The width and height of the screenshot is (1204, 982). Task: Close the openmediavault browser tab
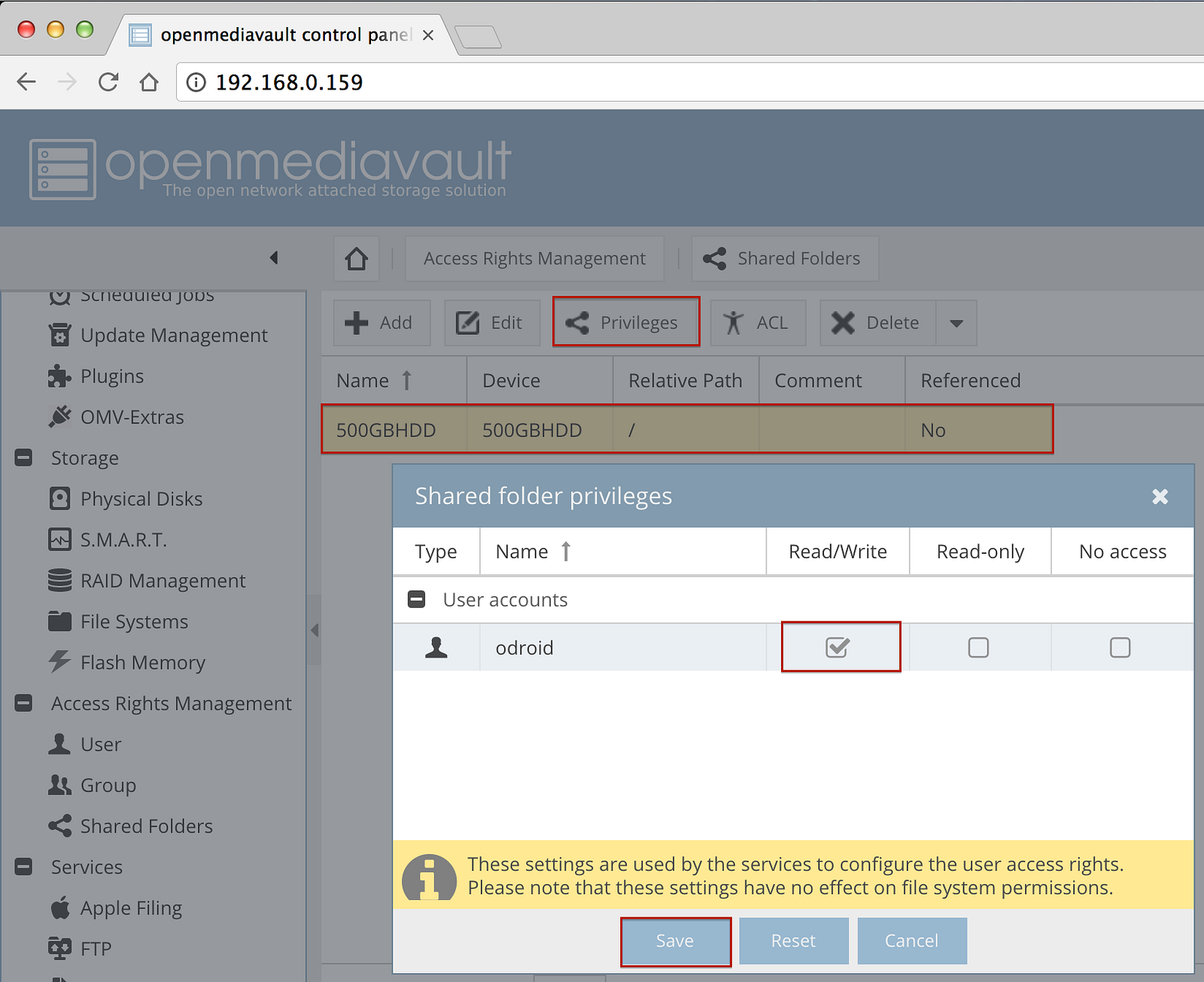pyautogui.click(x=428, y=35)
